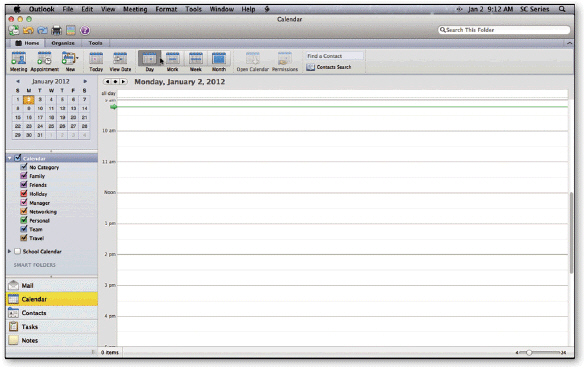Open Contacts Search
This screenshot has height=369, width=585.
(x=329, y=67)
